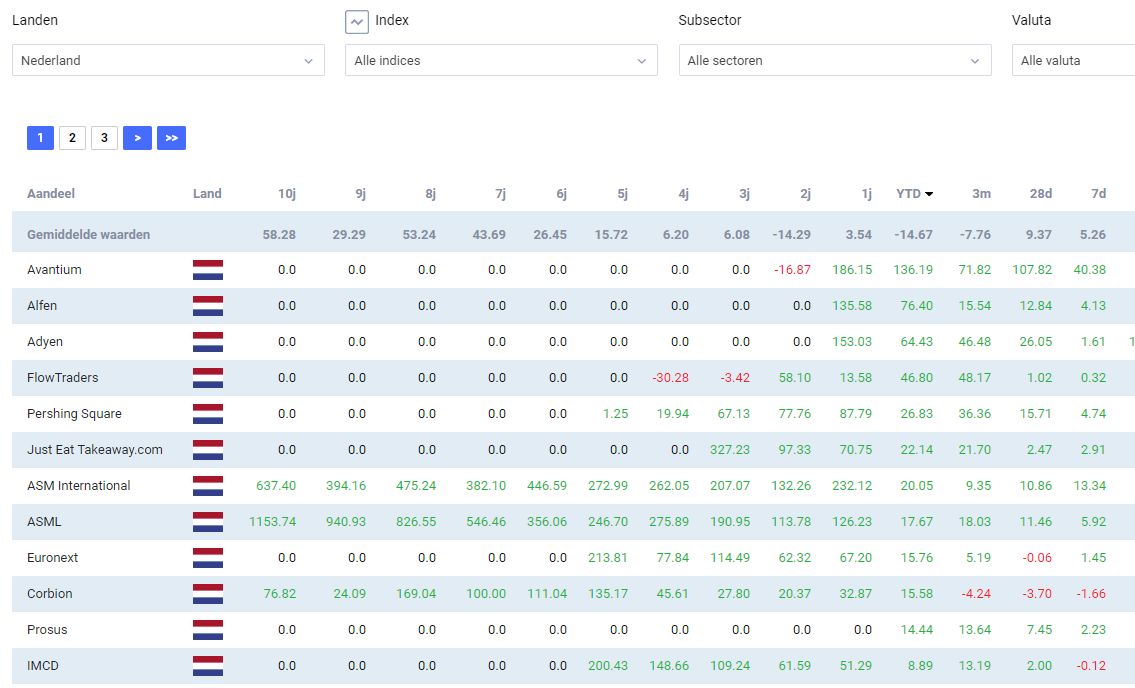Image resolution: width=1135 pixels, height=688 pixels.
Task: Go to page 2 of results
Action: pos(72,138)
